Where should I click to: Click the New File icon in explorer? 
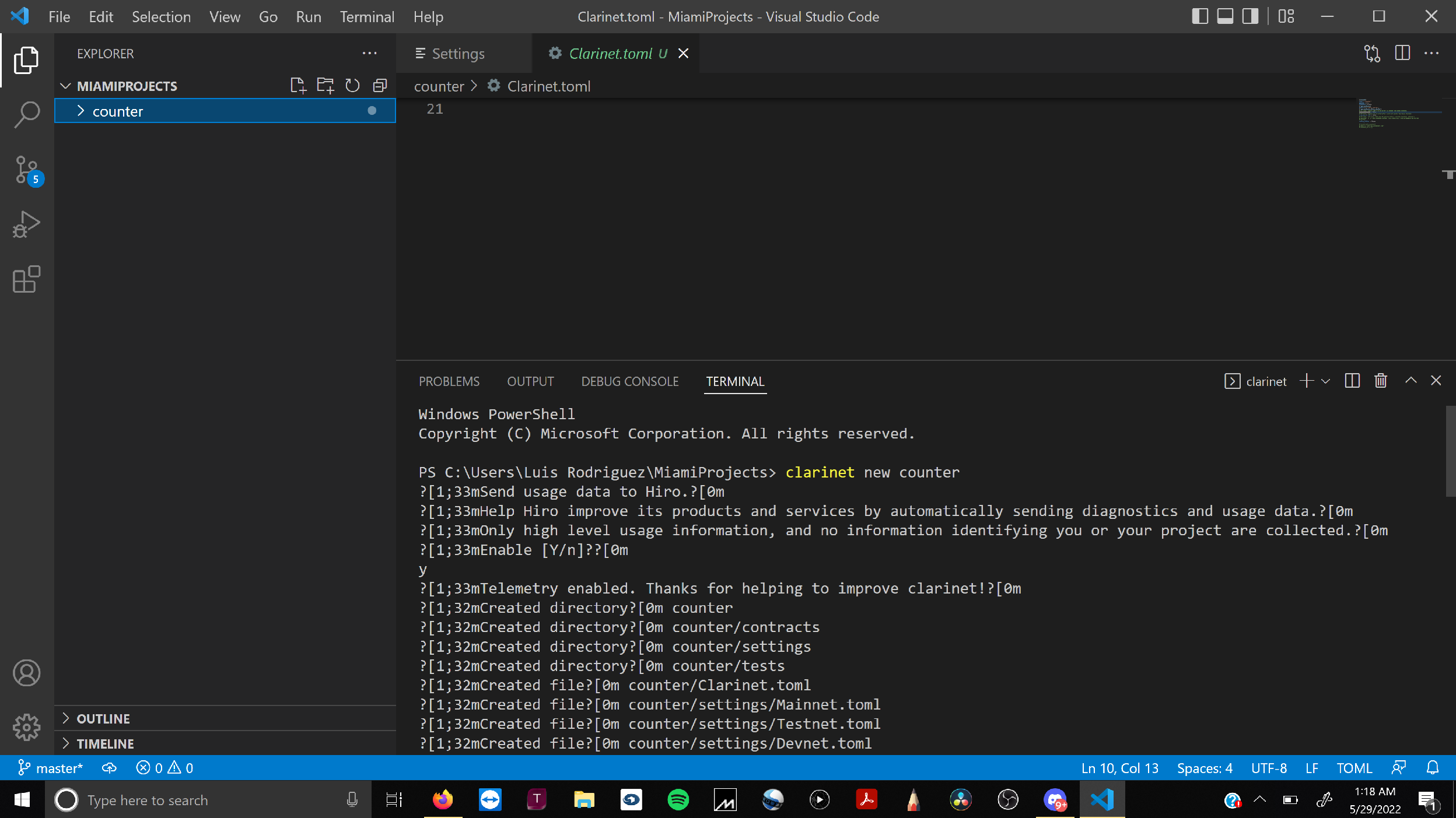298,86
